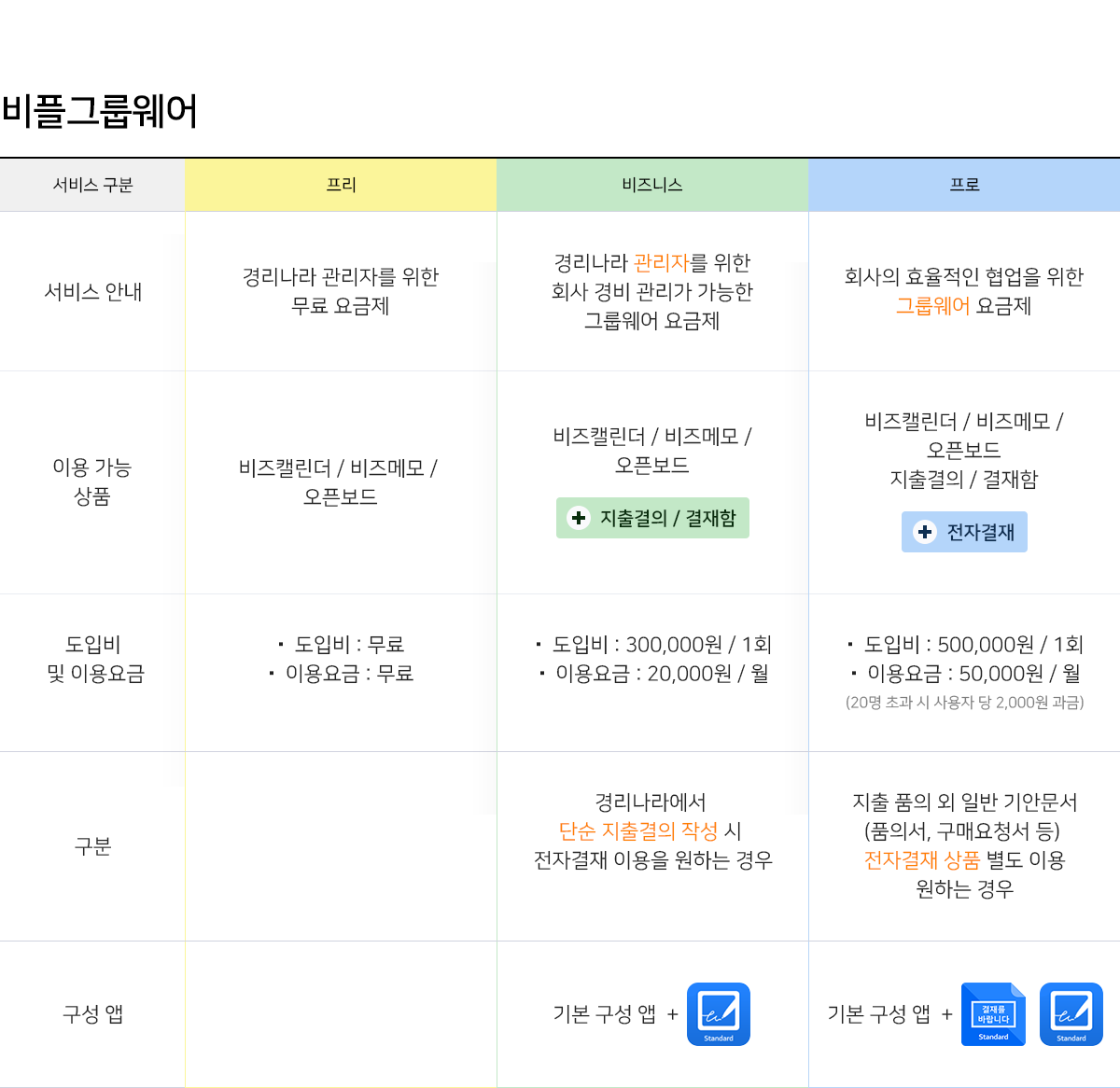
Task: Click orange 그룹웨어 text in Pro description
Action: click(x=932, y=306)
